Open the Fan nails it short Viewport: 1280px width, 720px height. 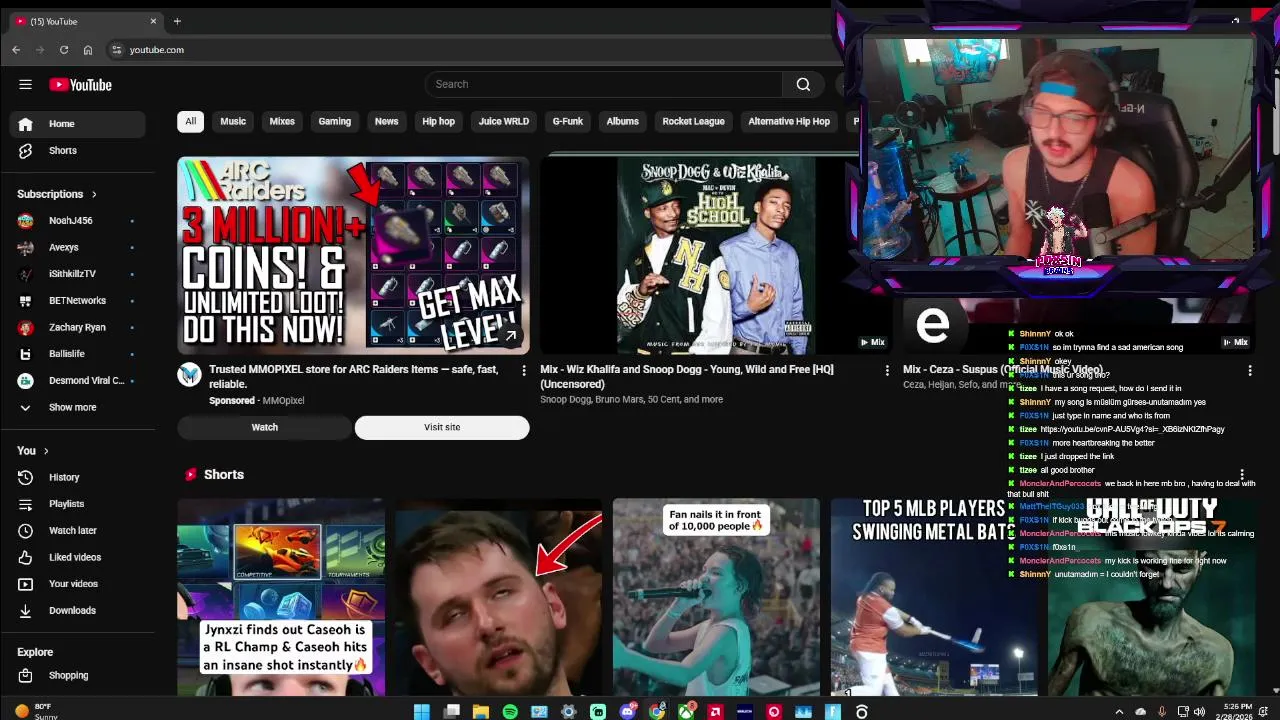click(x=716, y=597)
